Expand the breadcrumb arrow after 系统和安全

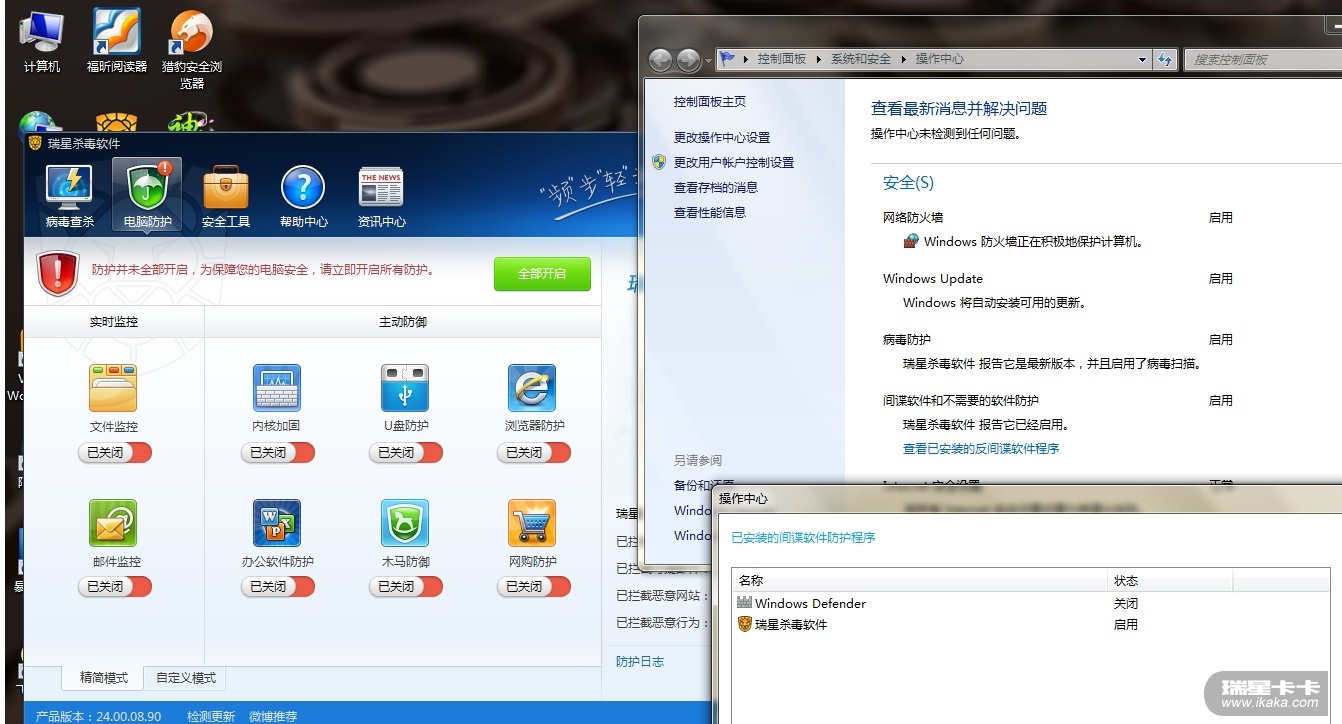click(x=903, y=59)
